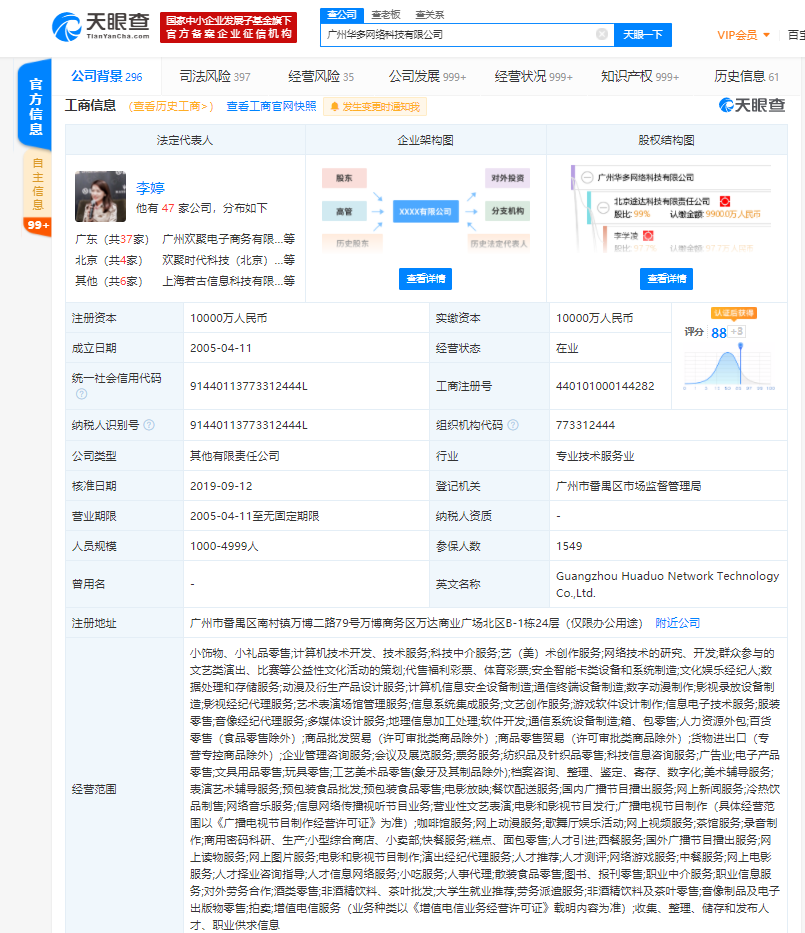
Task: Click the help icon beside 纳税人识别号
Action: point(149,425)
